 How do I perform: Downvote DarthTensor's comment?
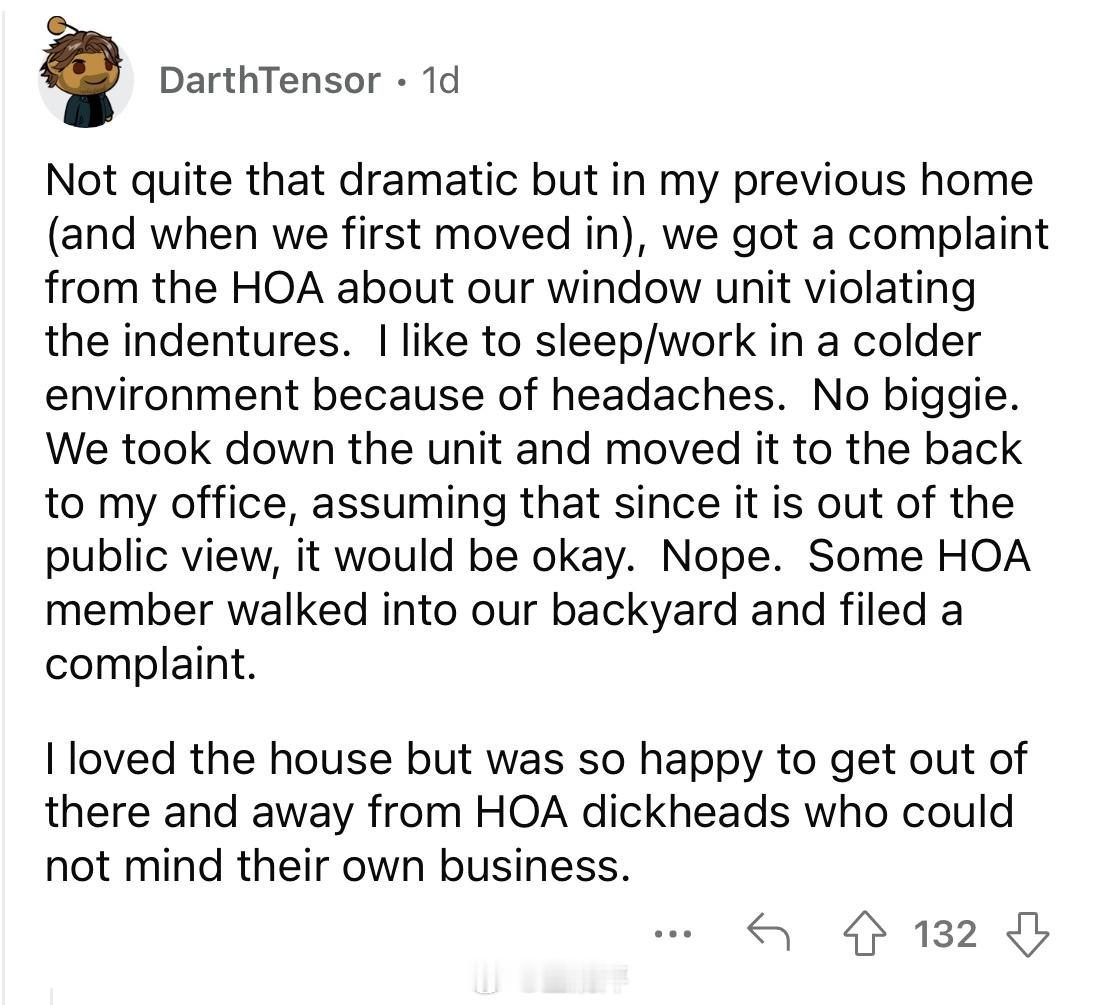point(1027,934)
